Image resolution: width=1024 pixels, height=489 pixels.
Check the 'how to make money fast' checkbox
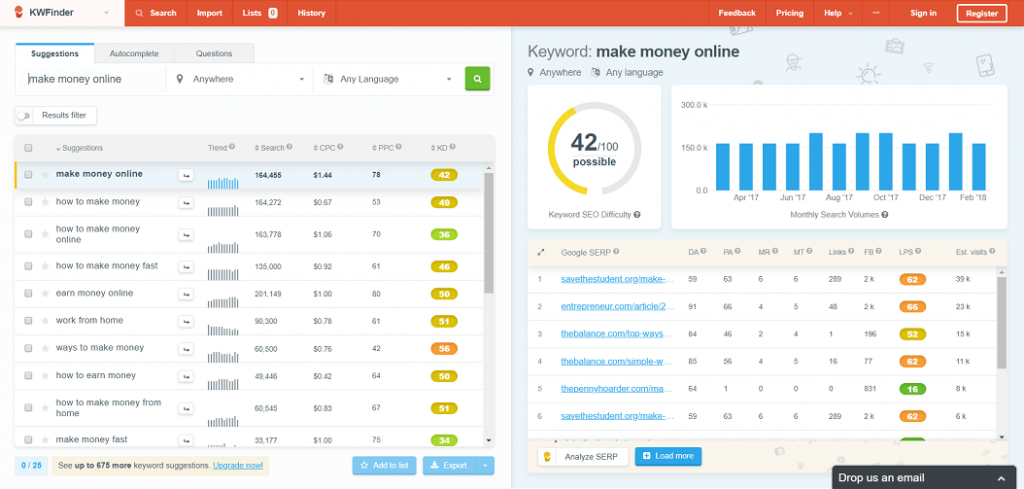28,266
